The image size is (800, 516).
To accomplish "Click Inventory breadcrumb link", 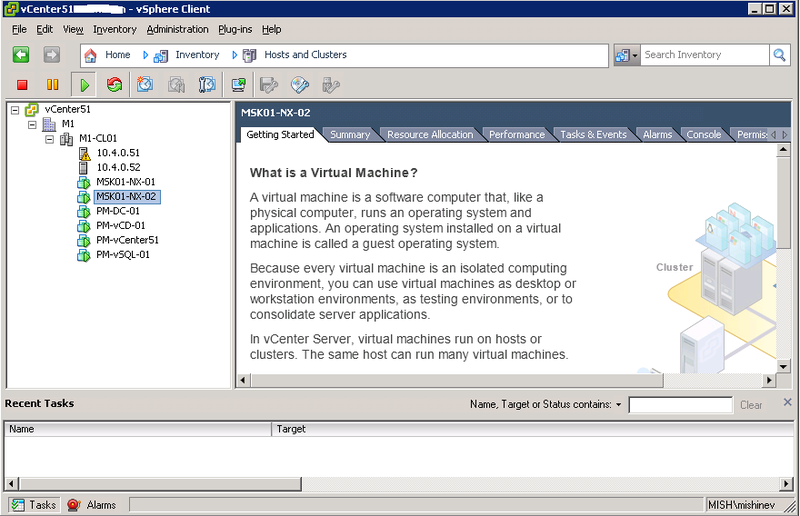I will 197,55.
